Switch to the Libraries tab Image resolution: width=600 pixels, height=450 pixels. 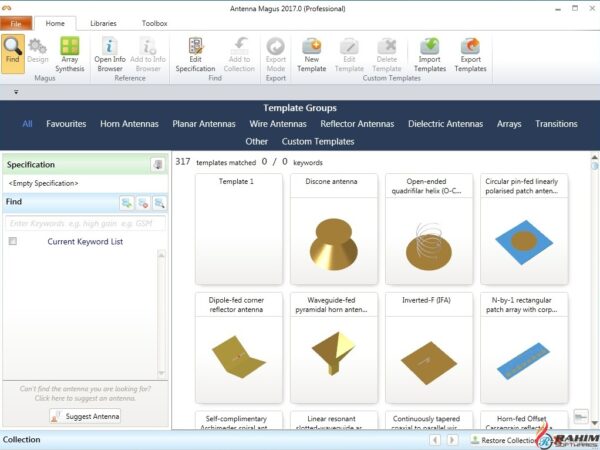(x=103, y=22)
